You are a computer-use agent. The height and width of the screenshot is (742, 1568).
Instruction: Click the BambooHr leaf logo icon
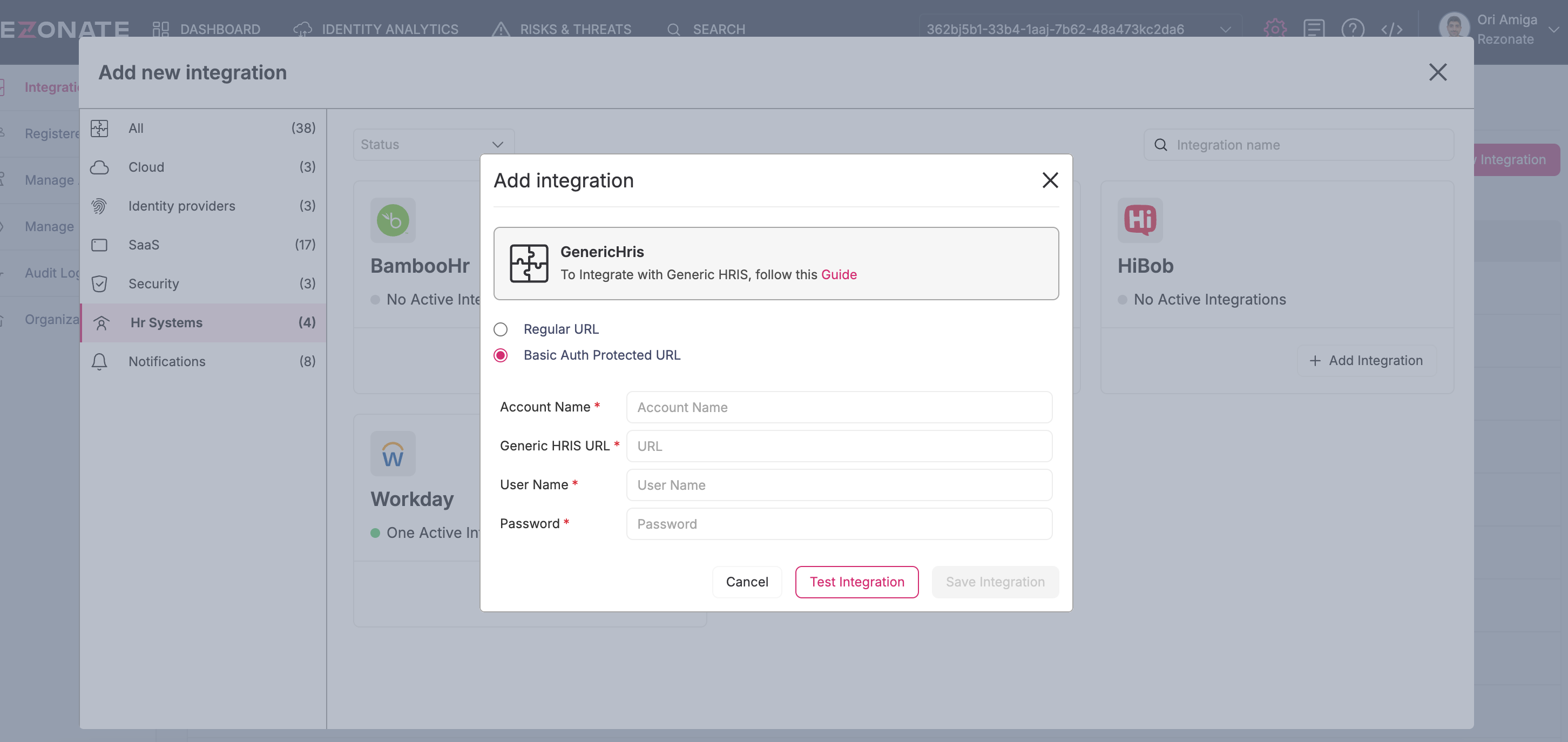click(393, 220)
